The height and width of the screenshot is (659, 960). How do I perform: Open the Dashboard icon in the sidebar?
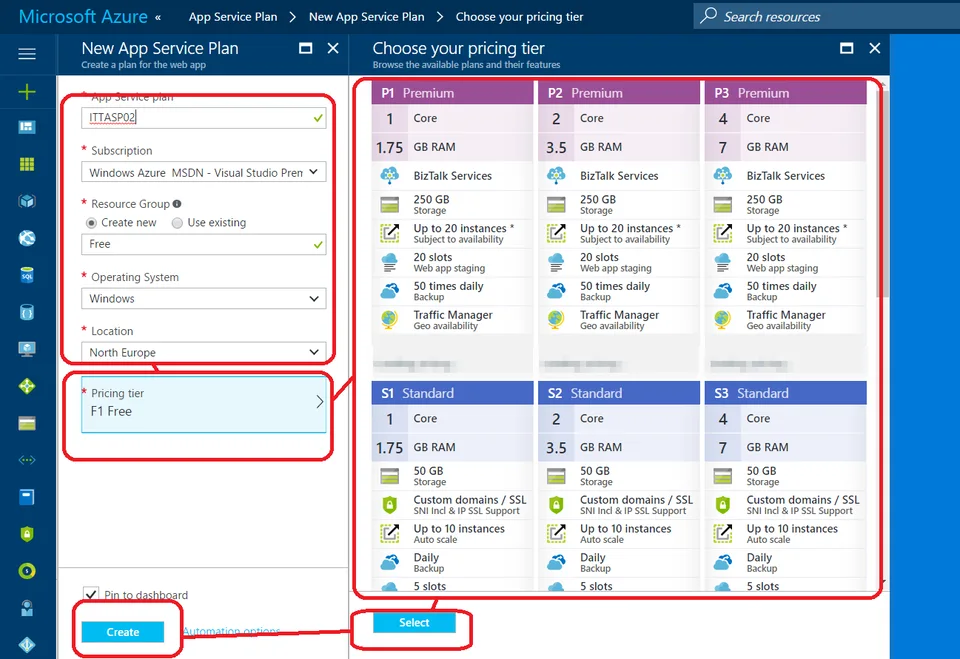(x=27, y=127)
